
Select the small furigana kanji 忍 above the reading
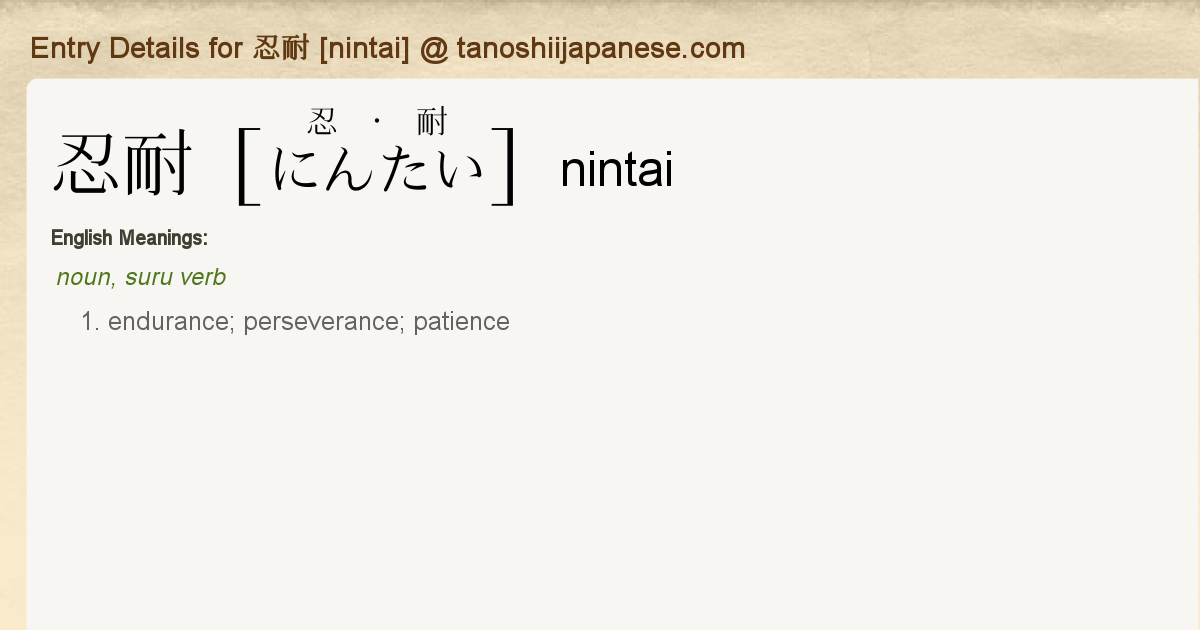click(322, 122)
